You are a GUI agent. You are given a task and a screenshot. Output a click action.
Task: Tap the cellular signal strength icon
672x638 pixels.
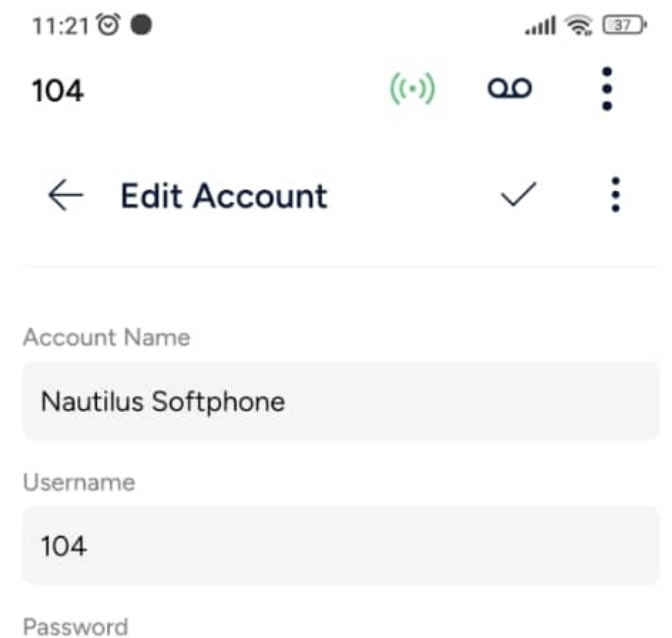coord(540,25)
